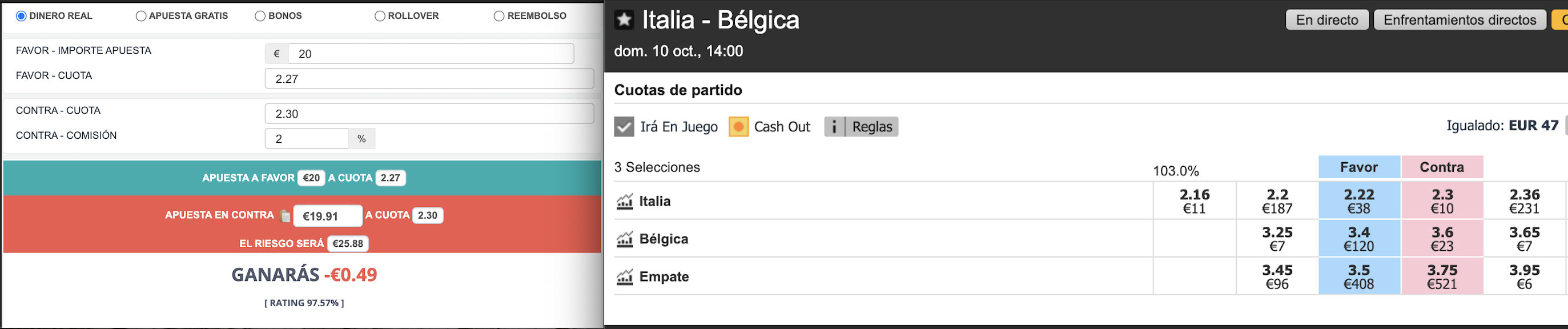This screenshot has width=1568, height=329.
Task: Open the En directo tab
Action: tap(1327, 19)
